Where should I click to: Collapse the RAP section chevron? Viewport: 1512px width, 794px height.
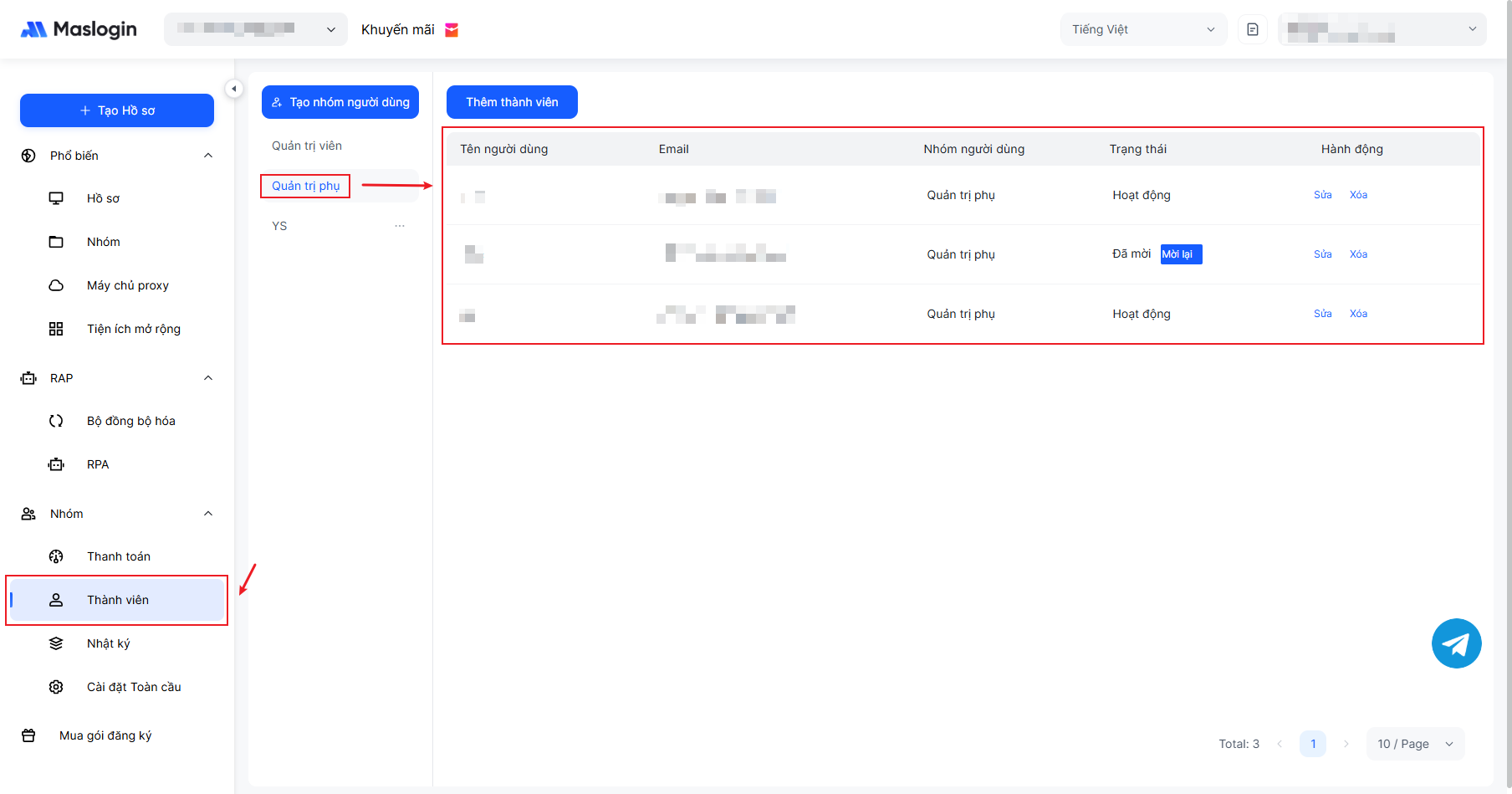208,378
